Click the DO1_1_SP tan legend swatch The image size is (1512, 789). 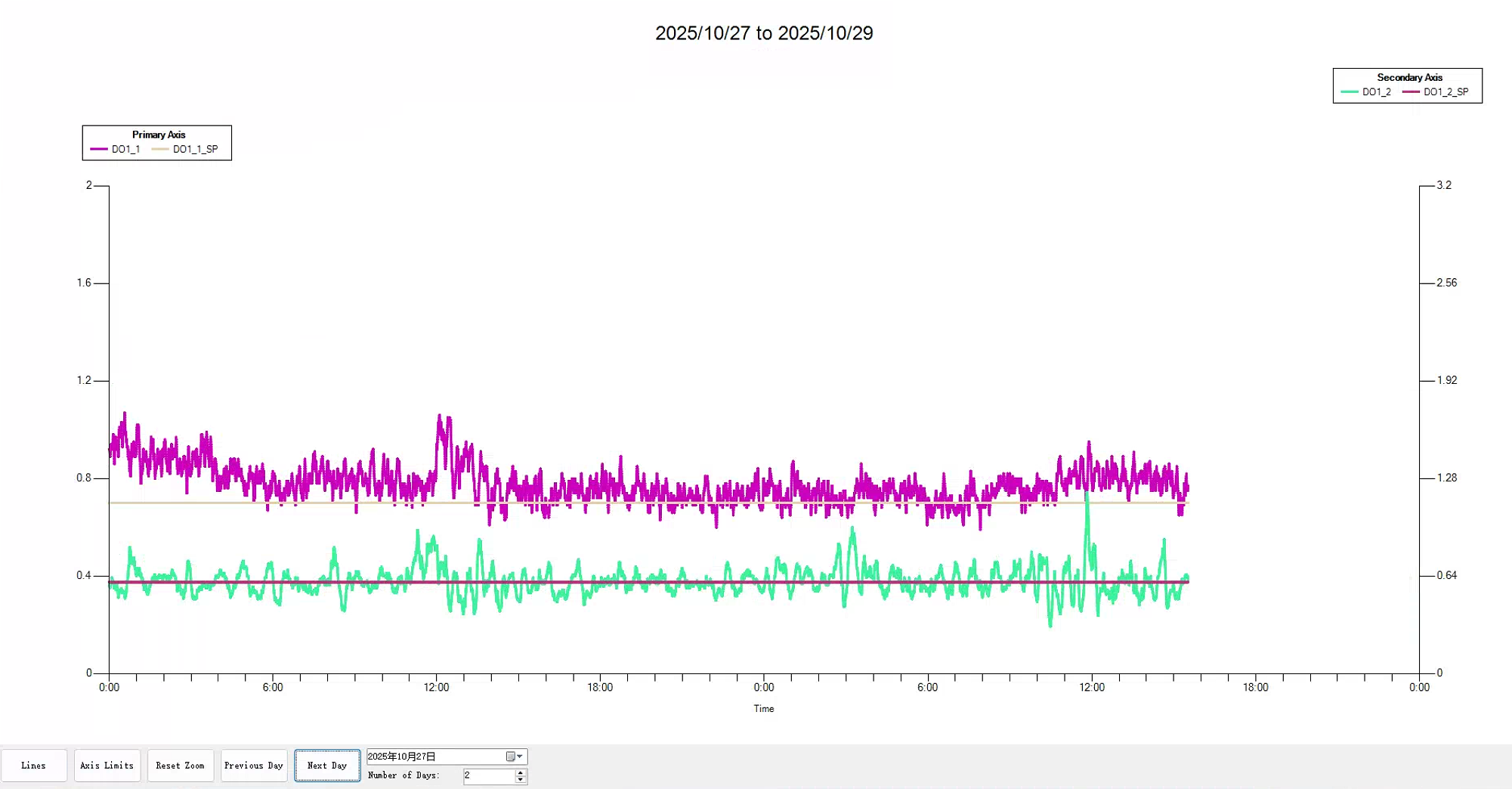pos(160,150)
